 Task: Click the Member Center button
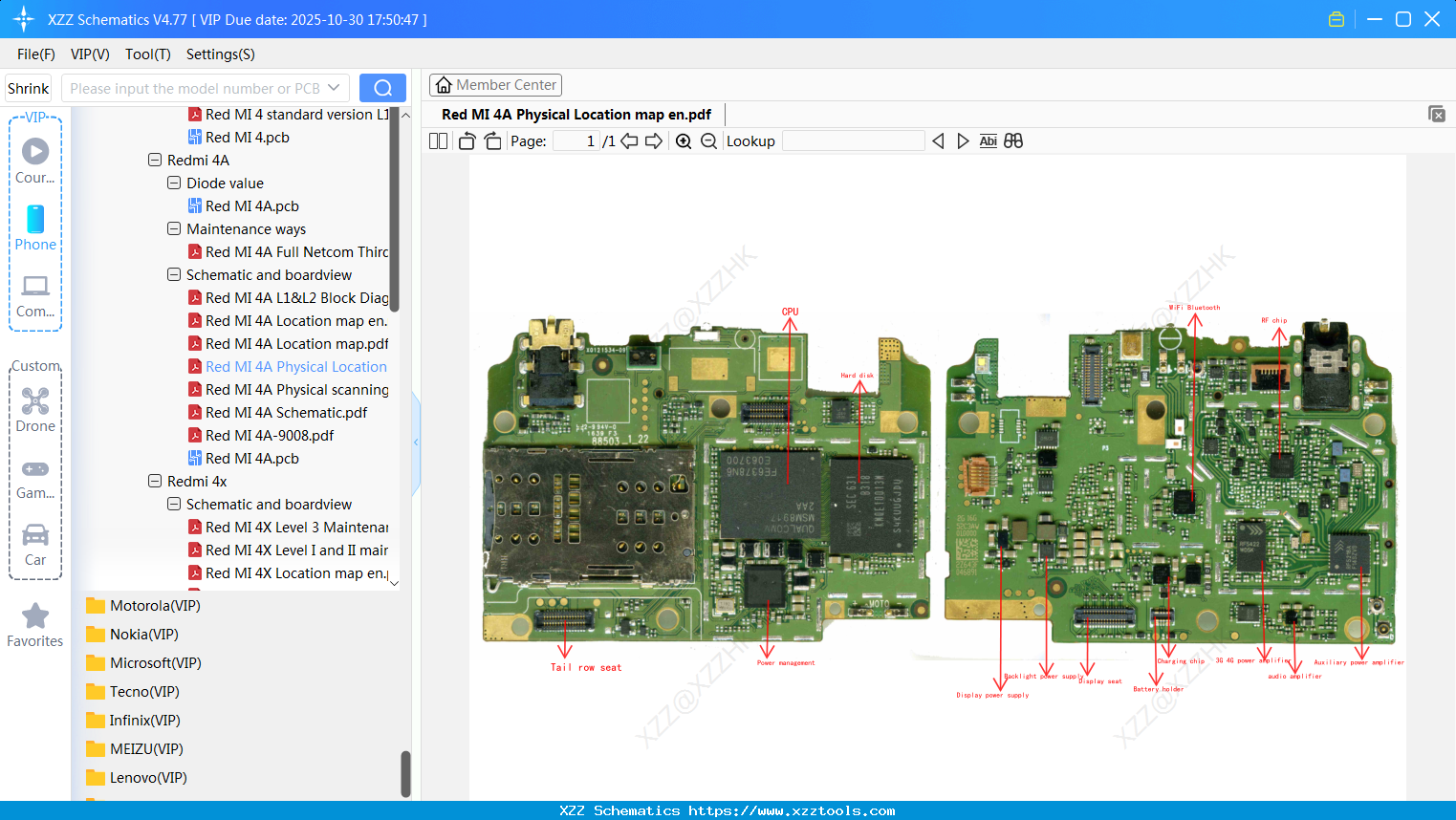click(495, 85)
